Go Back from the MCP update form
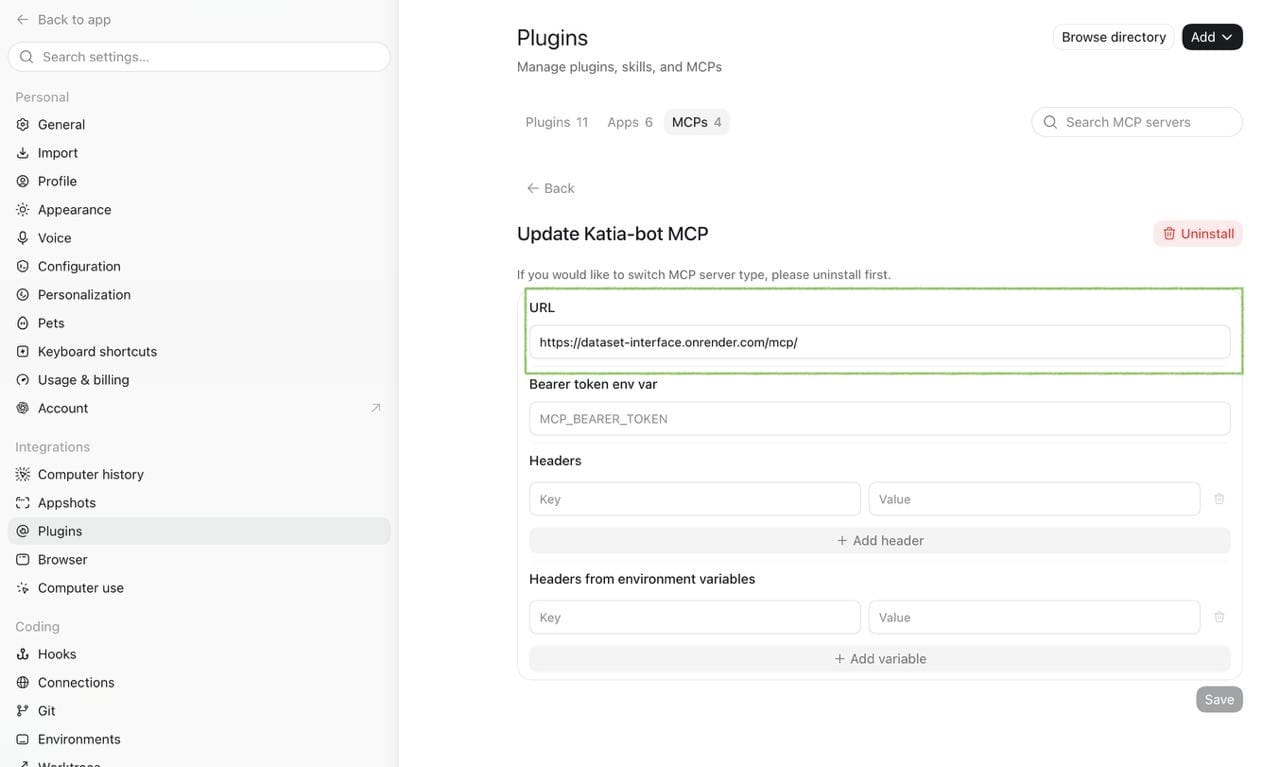Image resolution: width=1280 pixels, height=767 pixels. (551, 188)
